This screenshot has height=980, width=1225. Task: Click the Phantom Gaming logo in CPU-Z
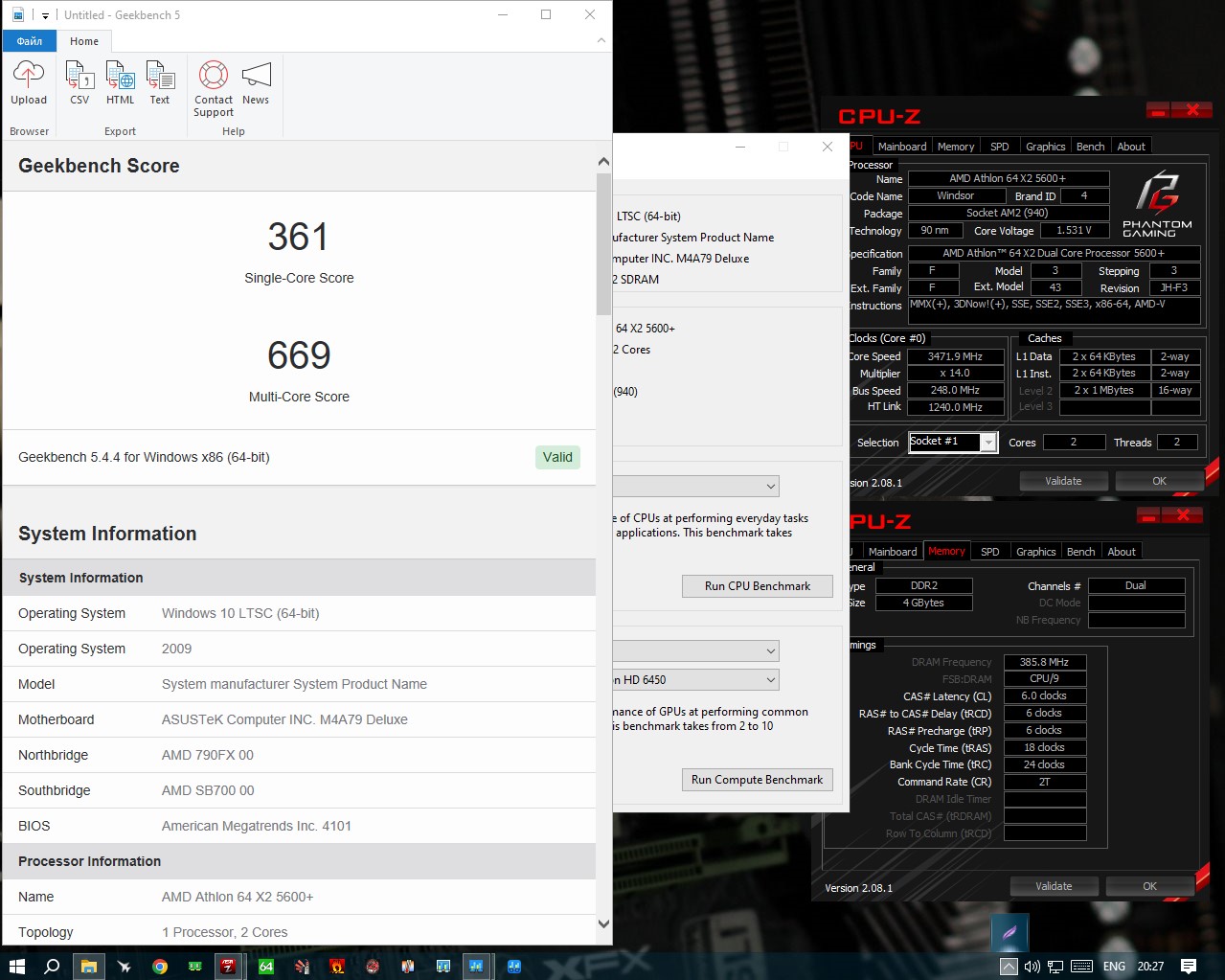point(1157,204)
